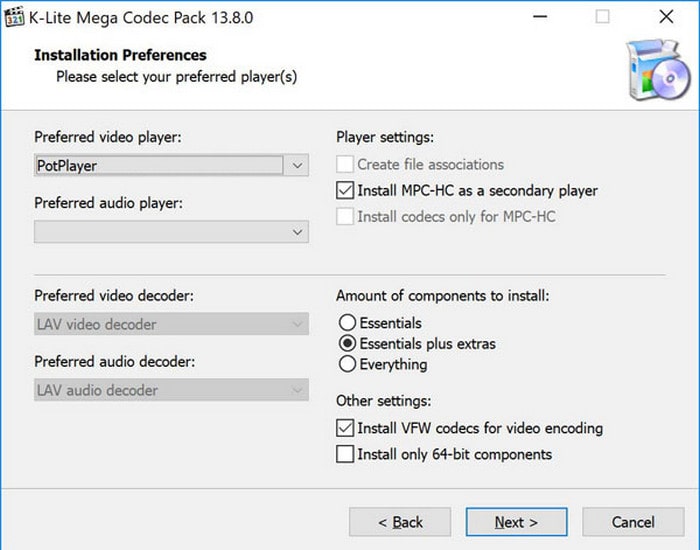This screenshot has height=550, width=700.
Task: Enable Install only 64-bit components
Action: (346, 454)
